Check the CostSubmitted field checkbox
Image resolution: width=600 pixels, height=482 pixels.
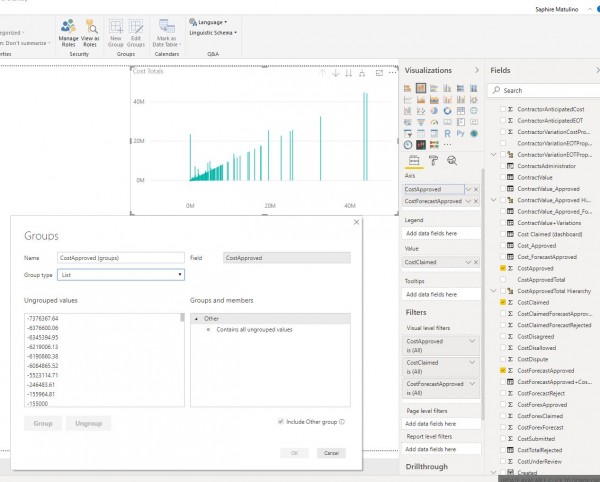coord(503,438)
